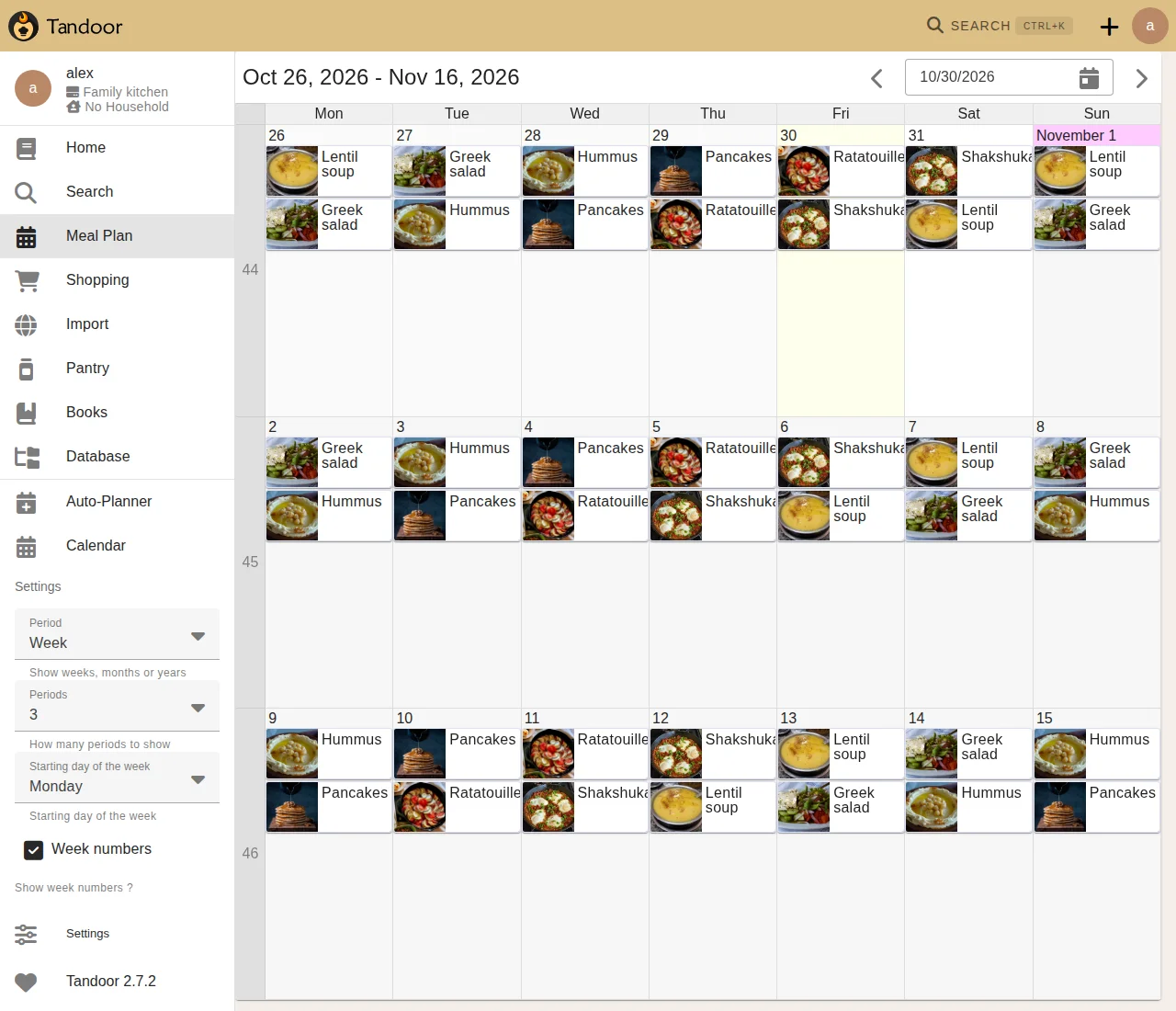This screenshot has height=1011, width=1176.
Task: Open Auto-Planner in the sidebar
Action: point(117,502)
